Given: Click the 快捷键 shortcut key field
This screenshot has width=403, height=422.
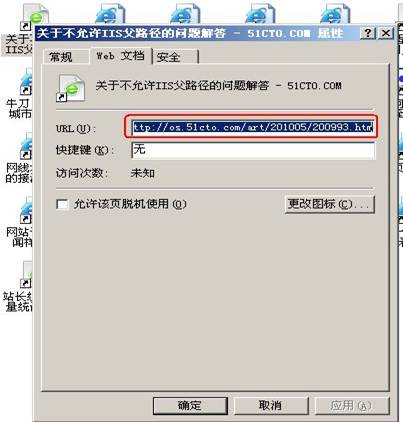Looking at the screenshot, I should pyautogui.click(x=253, y=150).
